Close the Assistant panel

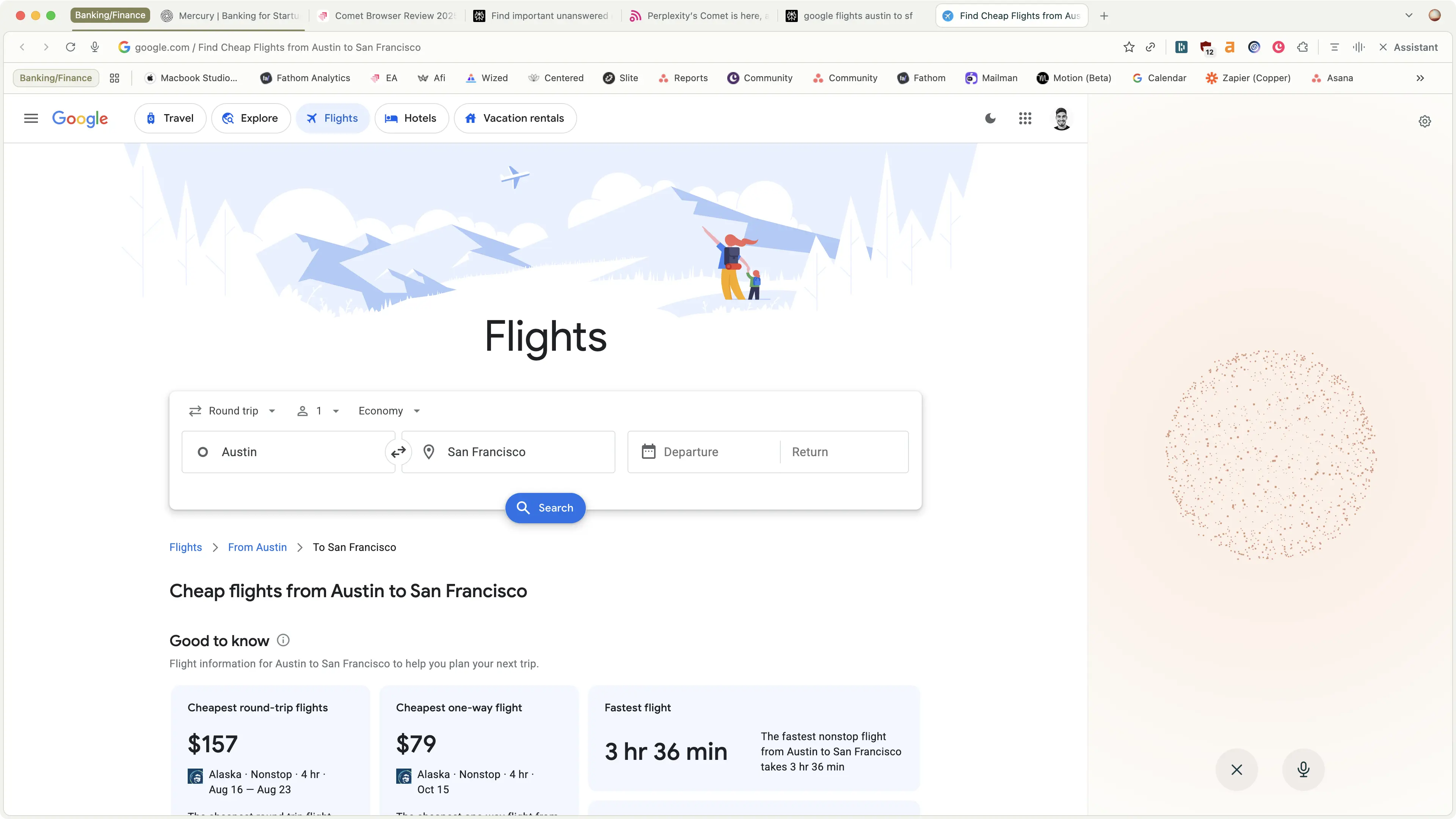(1384, 47)
